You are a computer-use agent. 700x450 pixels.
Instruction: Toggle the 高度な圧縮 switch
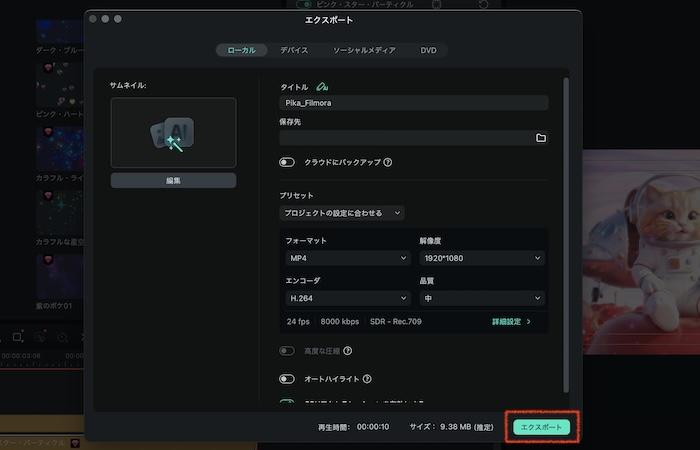(287, 351)
